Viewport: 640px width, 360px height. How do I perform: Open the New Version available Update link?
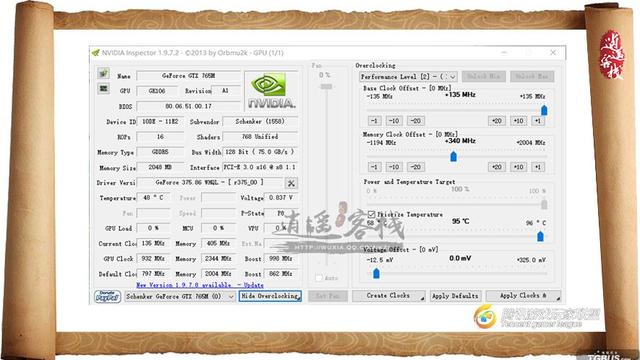click(200, 285)
